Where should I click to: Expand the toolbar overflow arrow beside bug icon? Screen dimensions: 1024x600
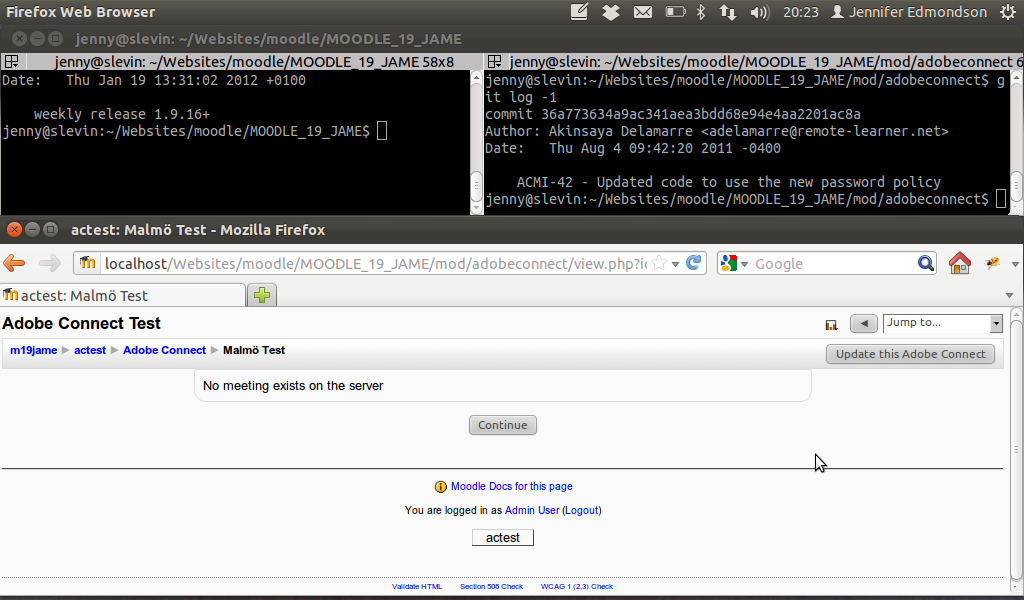tap(1015, 264)
